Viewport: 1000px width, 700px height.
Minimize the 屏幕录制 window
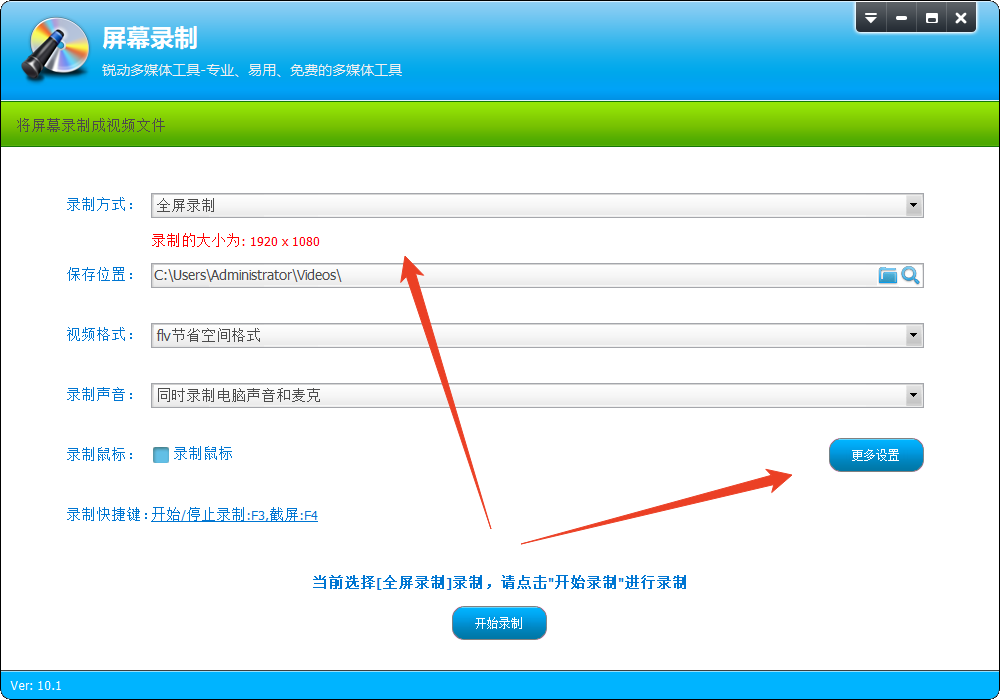(x=900, y=17)
